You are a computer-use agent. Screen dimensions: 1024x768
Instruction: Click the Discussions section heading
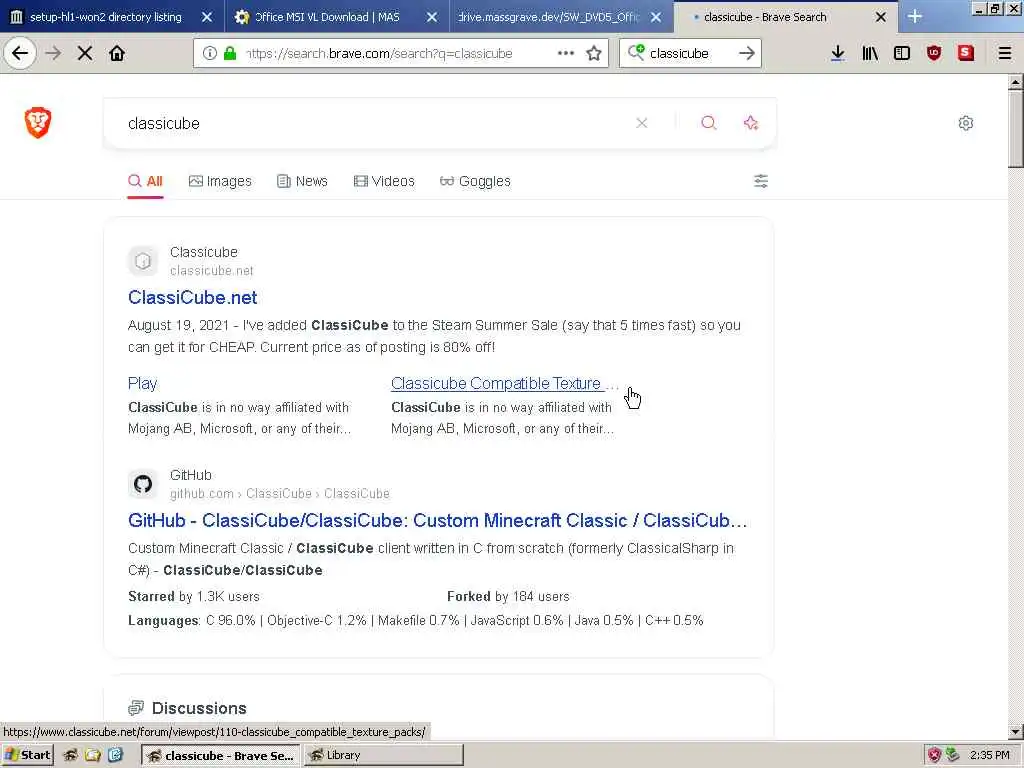199,708
